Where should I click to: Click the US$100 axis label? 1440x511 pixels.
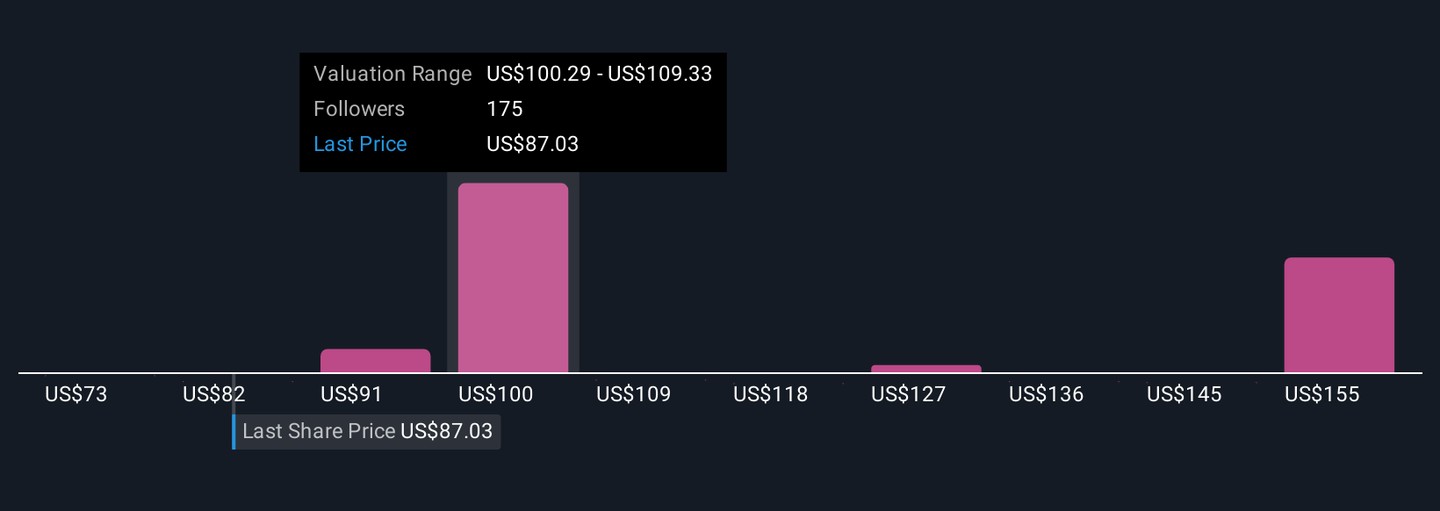496,394
